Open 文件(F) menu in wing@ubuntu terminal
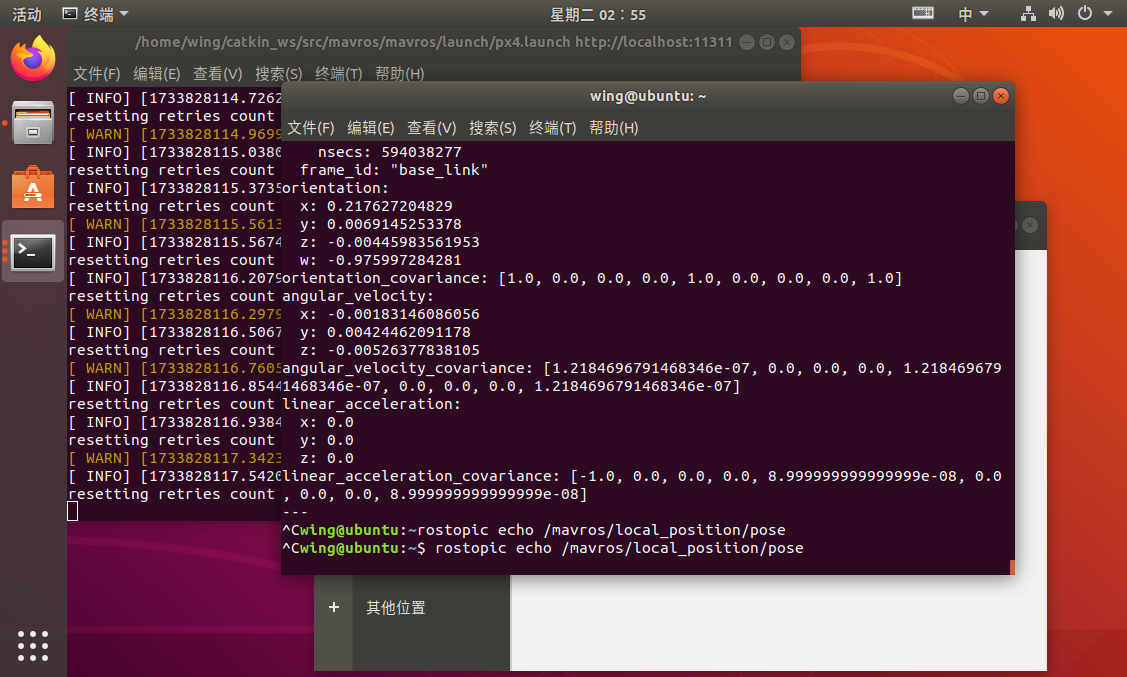1127x677 pixels. click(311, 128)
